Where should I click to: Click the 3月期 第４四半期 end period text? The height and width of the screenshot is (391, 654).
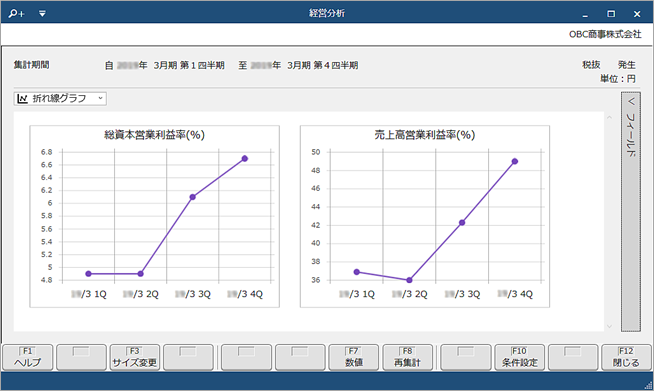[x=322, y=66]
